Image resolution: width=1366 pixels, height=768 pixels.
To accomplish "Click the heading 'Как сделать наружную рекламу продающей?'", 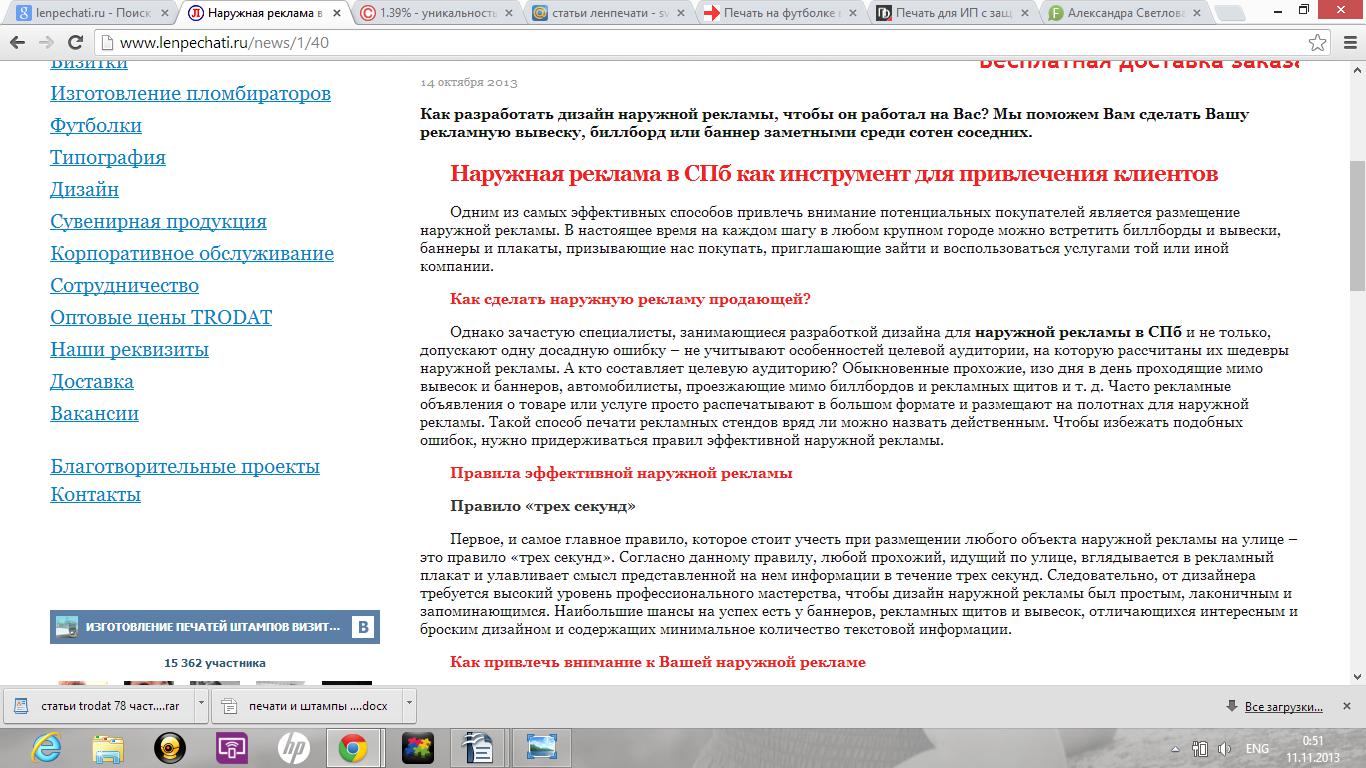I will [630, 300].
